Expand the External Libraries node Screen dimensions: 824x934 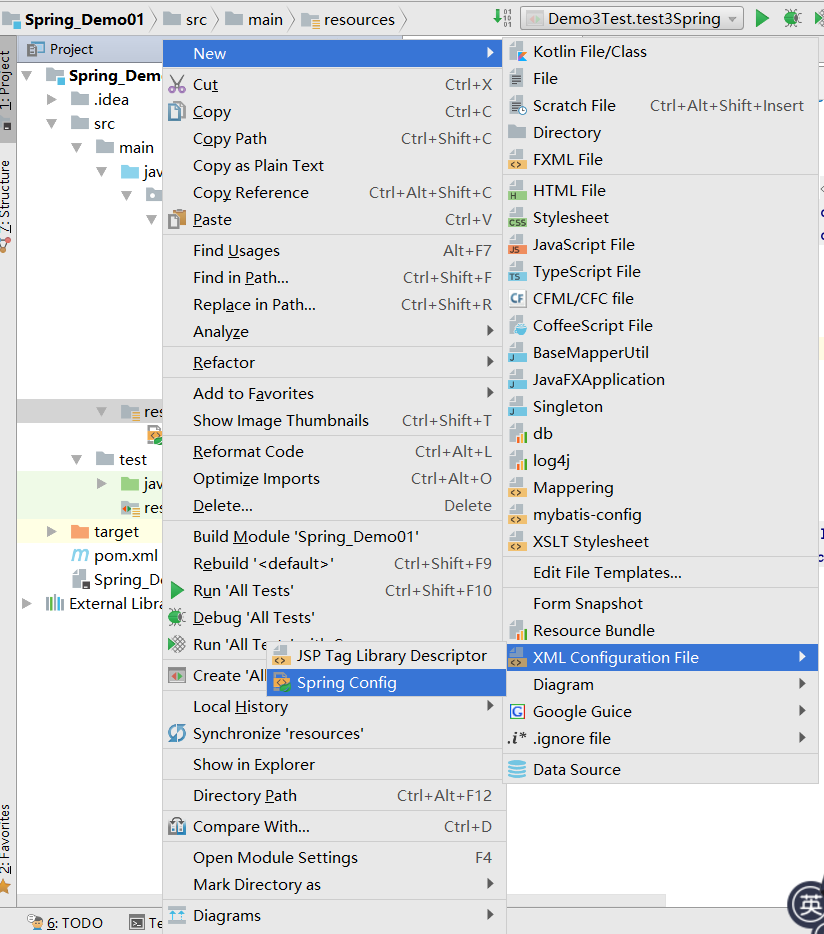pos(27,603)
